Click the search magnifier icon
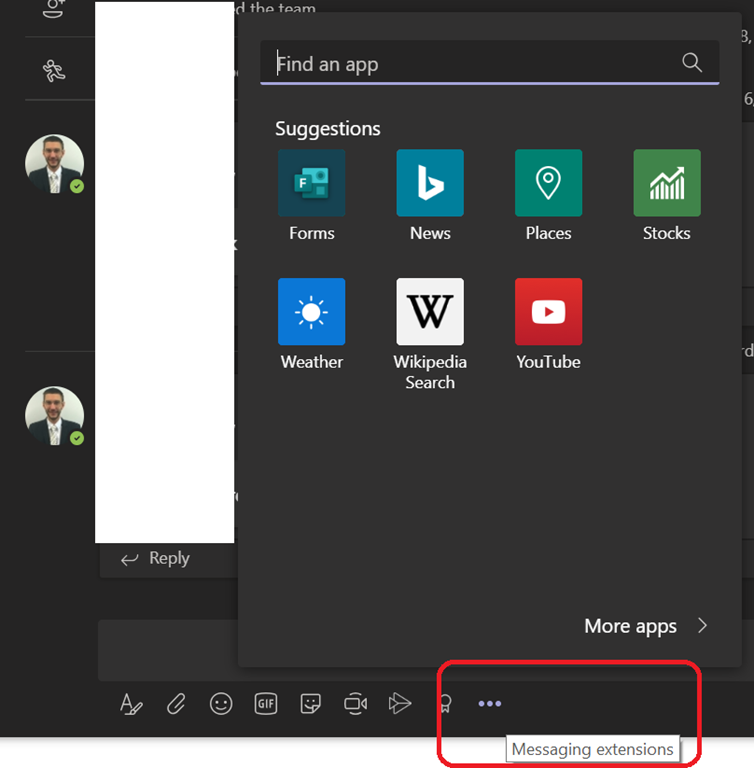The height and width of the screenshot is (768, 754). (692, 63)
